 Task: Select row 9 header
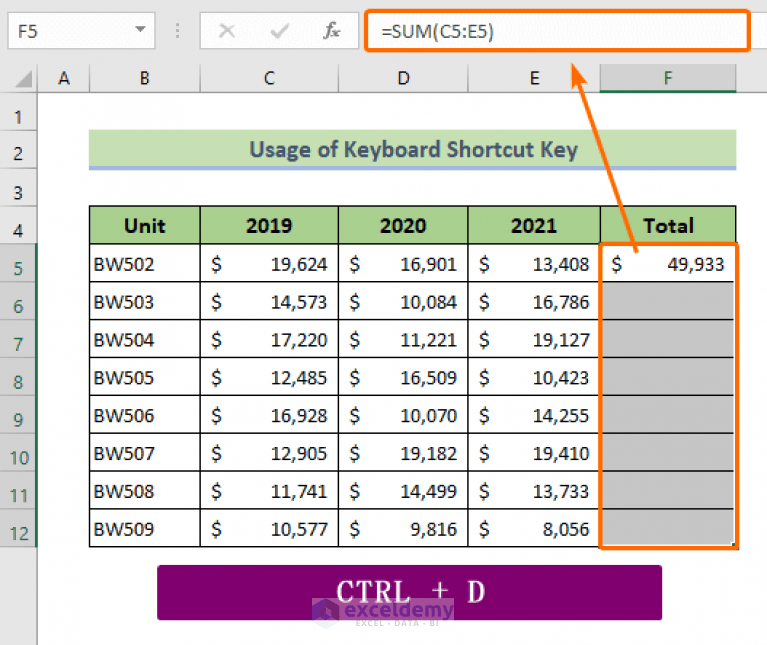click(x=19, y=415)
